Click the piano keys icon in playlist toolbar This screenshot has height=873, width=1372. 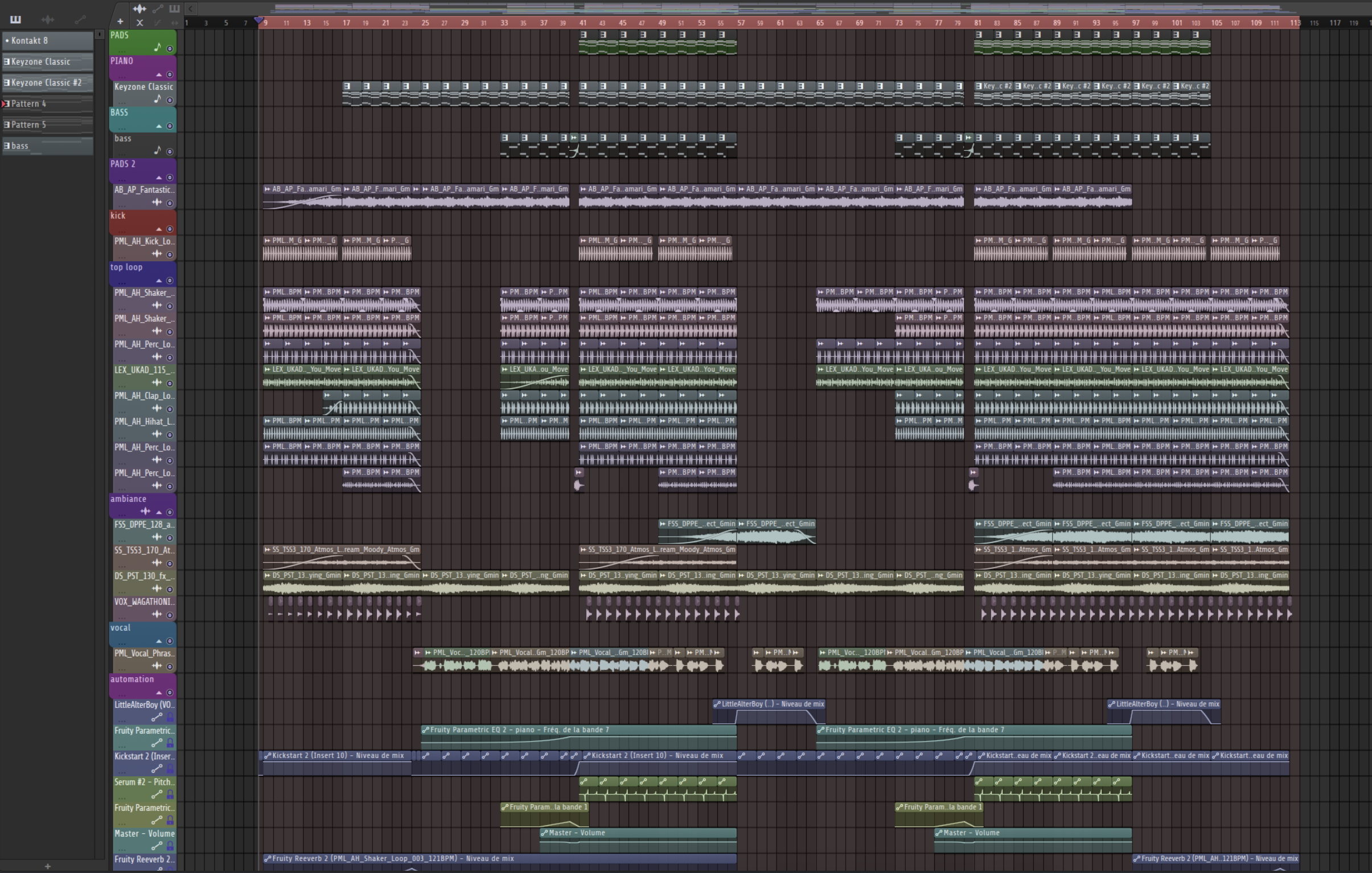(x=174, y=9)
